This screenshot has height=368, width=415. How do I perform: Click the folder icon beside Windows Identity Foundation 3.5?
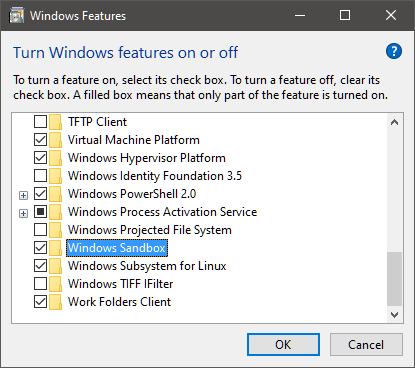click(55, 176)
